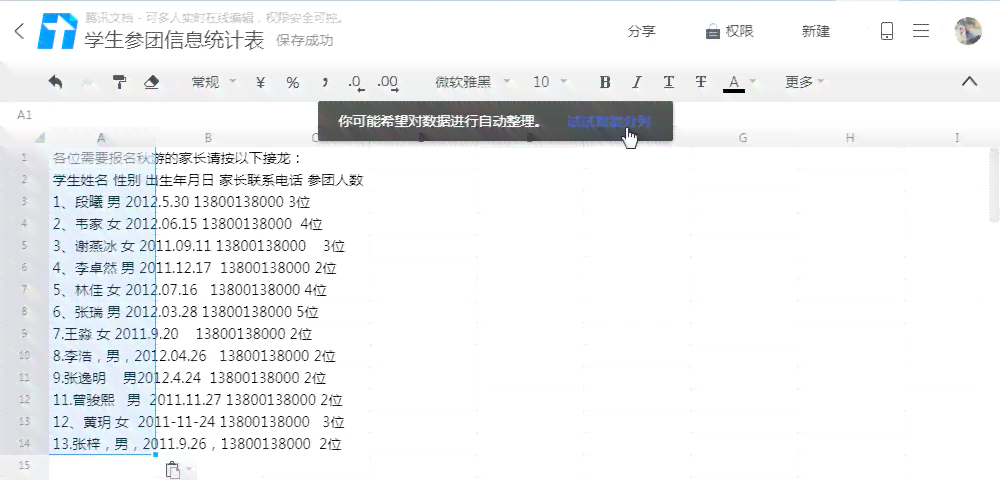Click the row 13.张梓，男

click(197, 444)
